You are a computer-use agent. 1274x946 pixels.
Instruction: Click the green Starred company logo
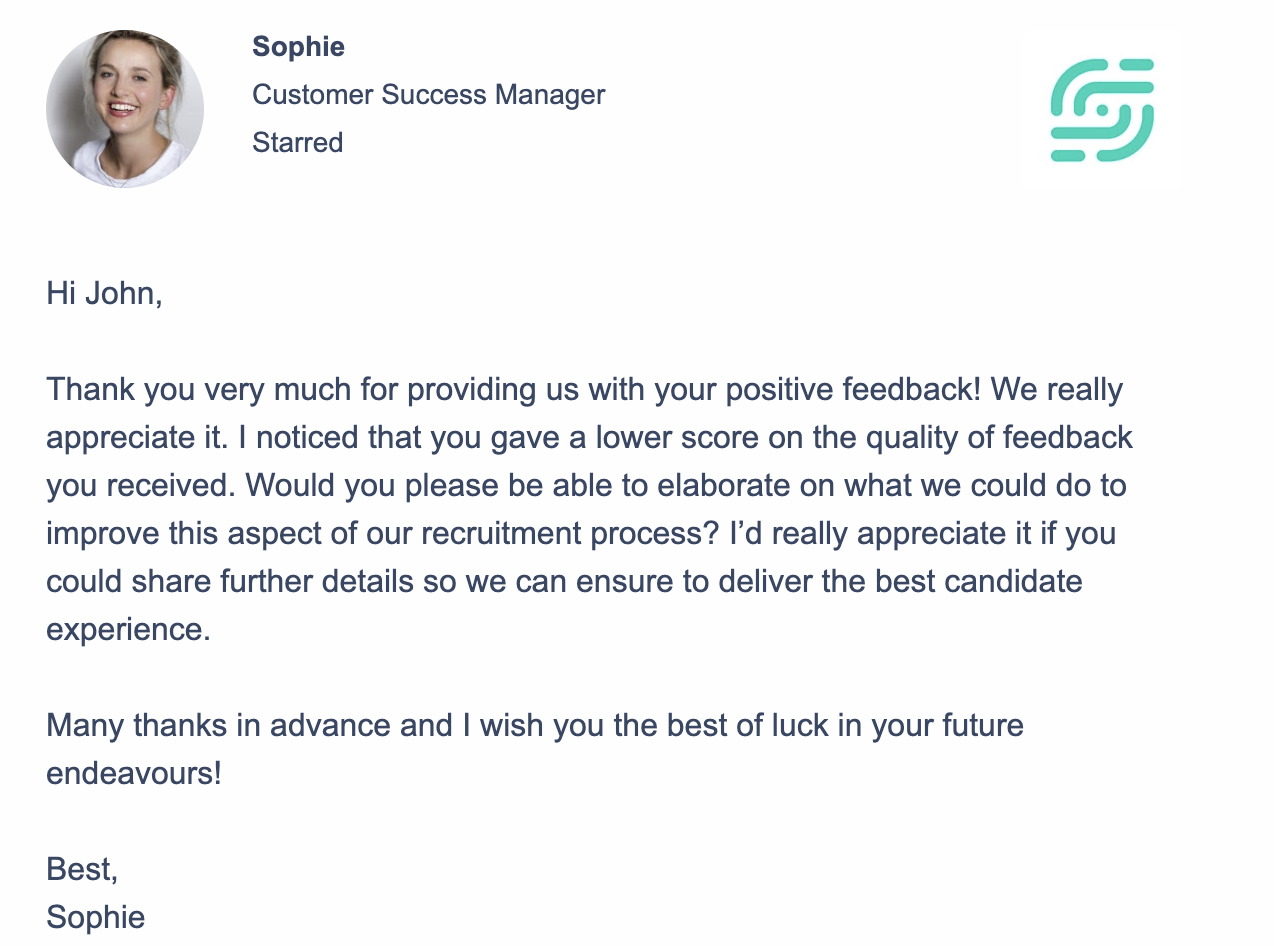[x=1102, y=110]
